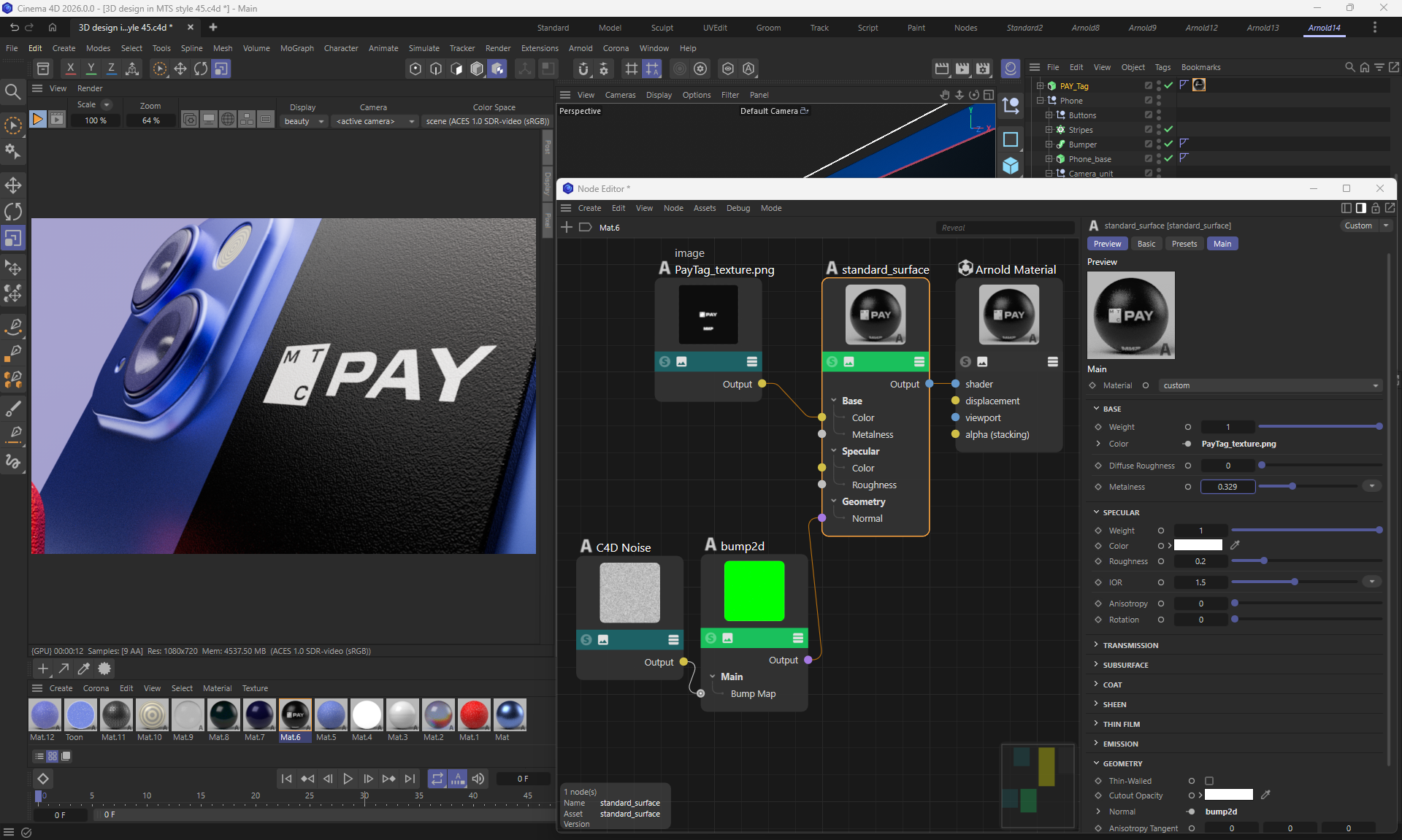Click the live selection tool icon
The image size is (1402, 840).
(x=13, y=126)
